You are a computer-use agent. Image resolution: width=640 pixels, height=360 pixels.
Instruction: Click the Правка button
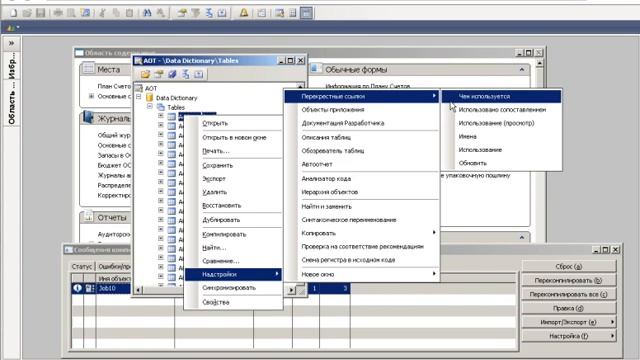[569, 308]
